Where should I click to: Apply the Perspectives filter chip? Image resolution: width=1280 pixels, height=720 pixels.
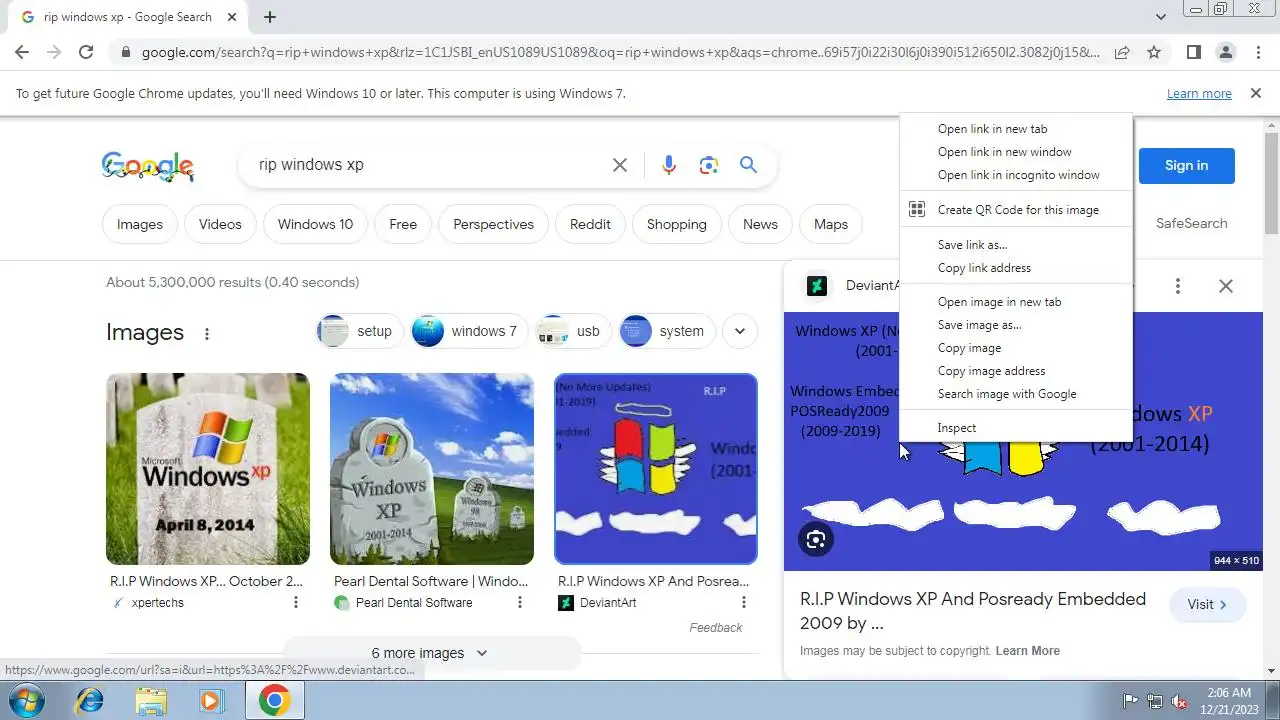pyautogui.click(x=494, y=224)
